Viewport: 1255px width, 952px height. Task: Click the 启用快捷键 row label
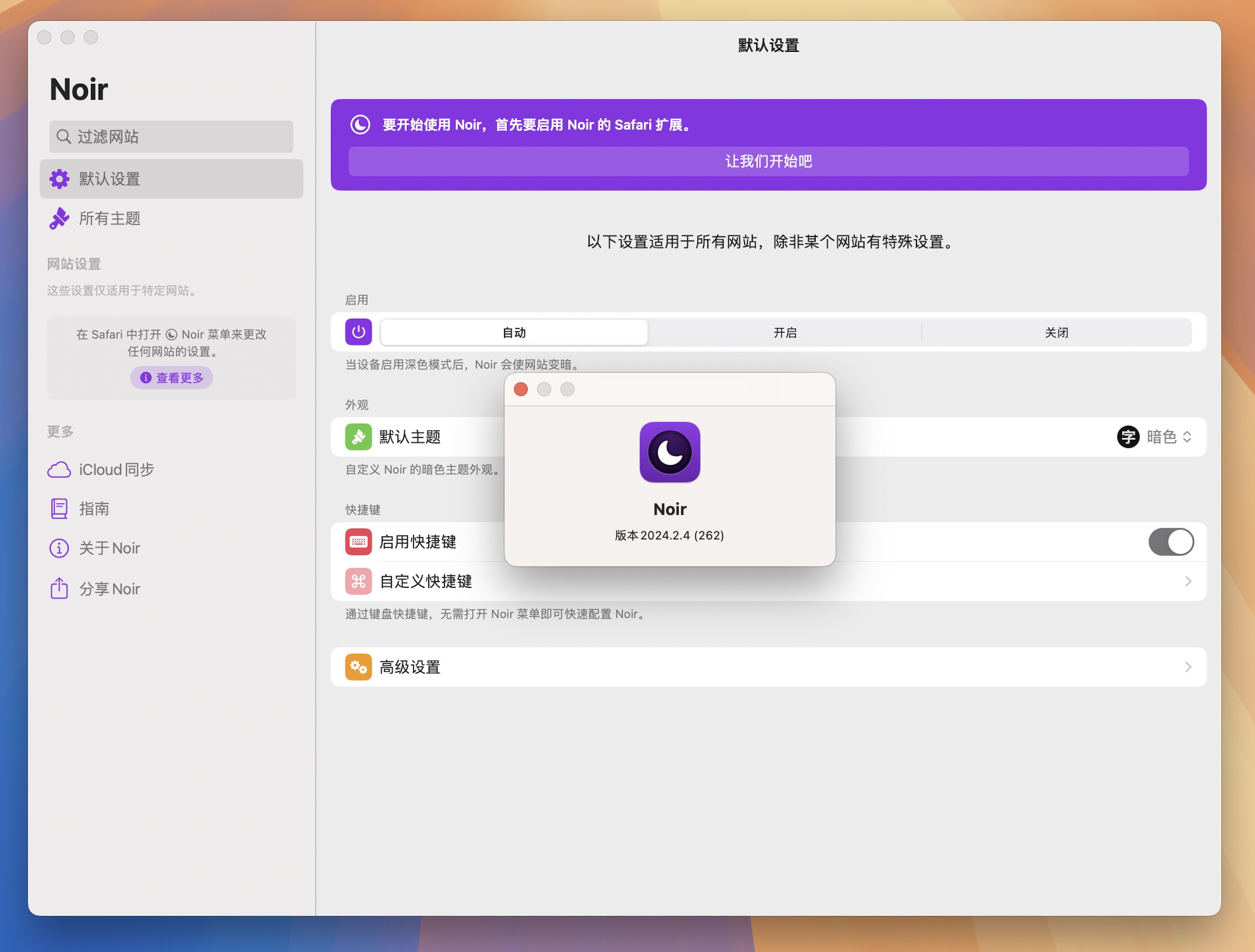click(418, 542)
